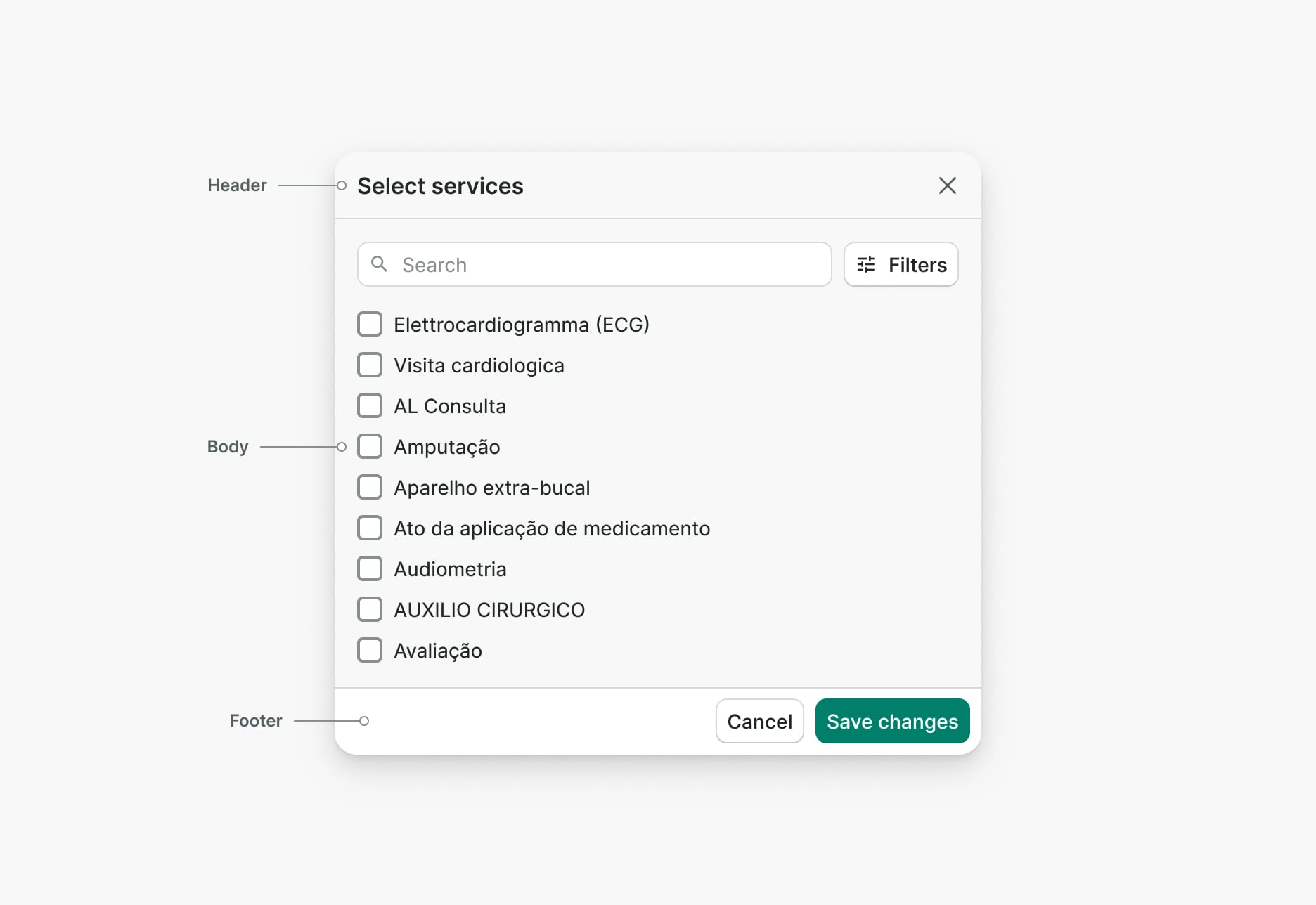Image resolution: width=1316 pixels, height=905 pixels.
Task: Enable the Amputação checkbox
Action: (370, 447)
